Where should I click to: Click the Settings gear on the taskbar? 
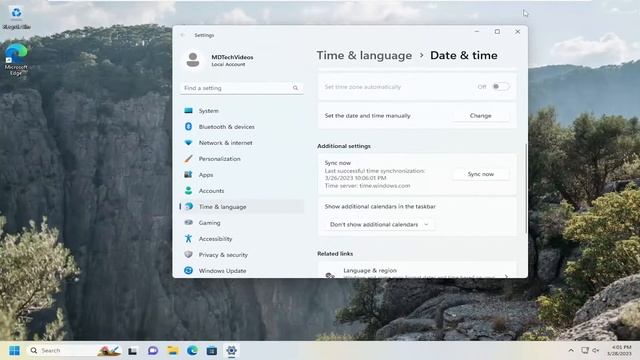click(231, 351)
